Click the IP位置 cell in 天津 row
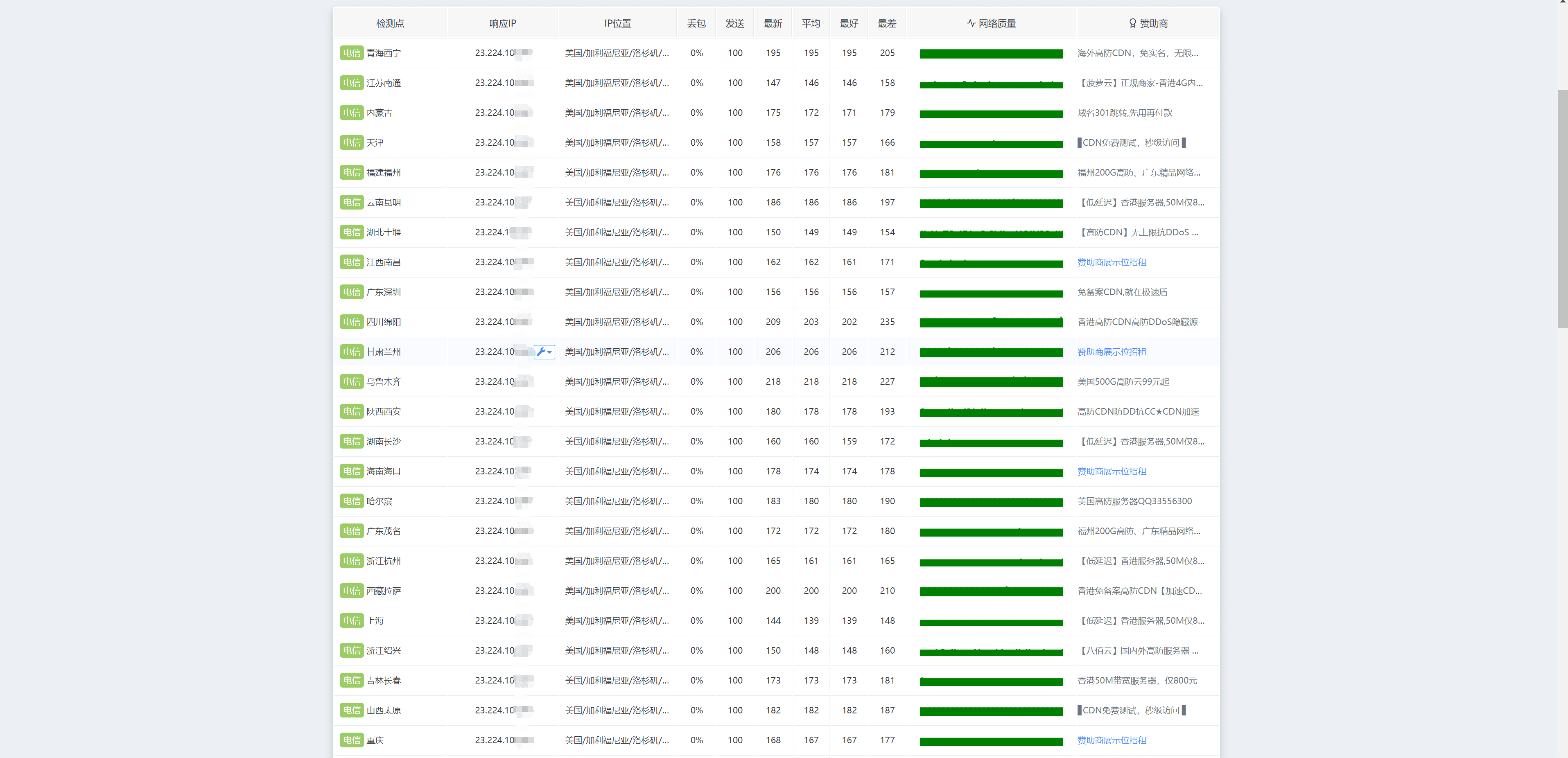The image size is (1568, 758). (x=617, y=142)
